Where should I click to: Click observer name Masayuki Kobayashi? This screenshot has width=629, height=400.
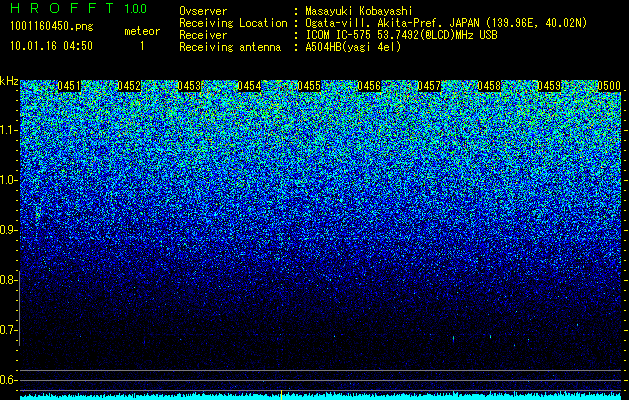tap(359, 11)
